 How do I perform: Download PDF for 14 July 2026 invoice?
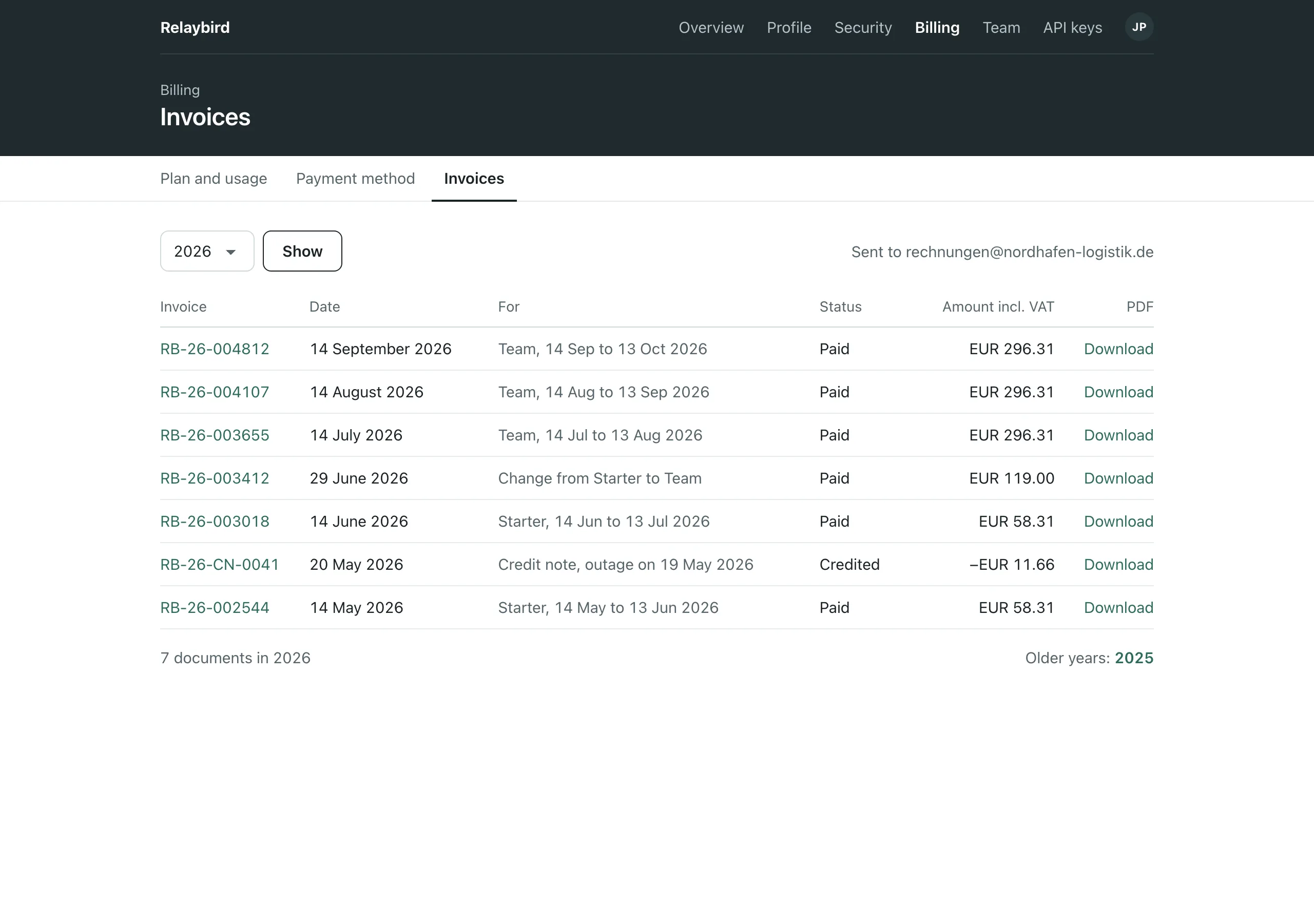pos(1118,435)
